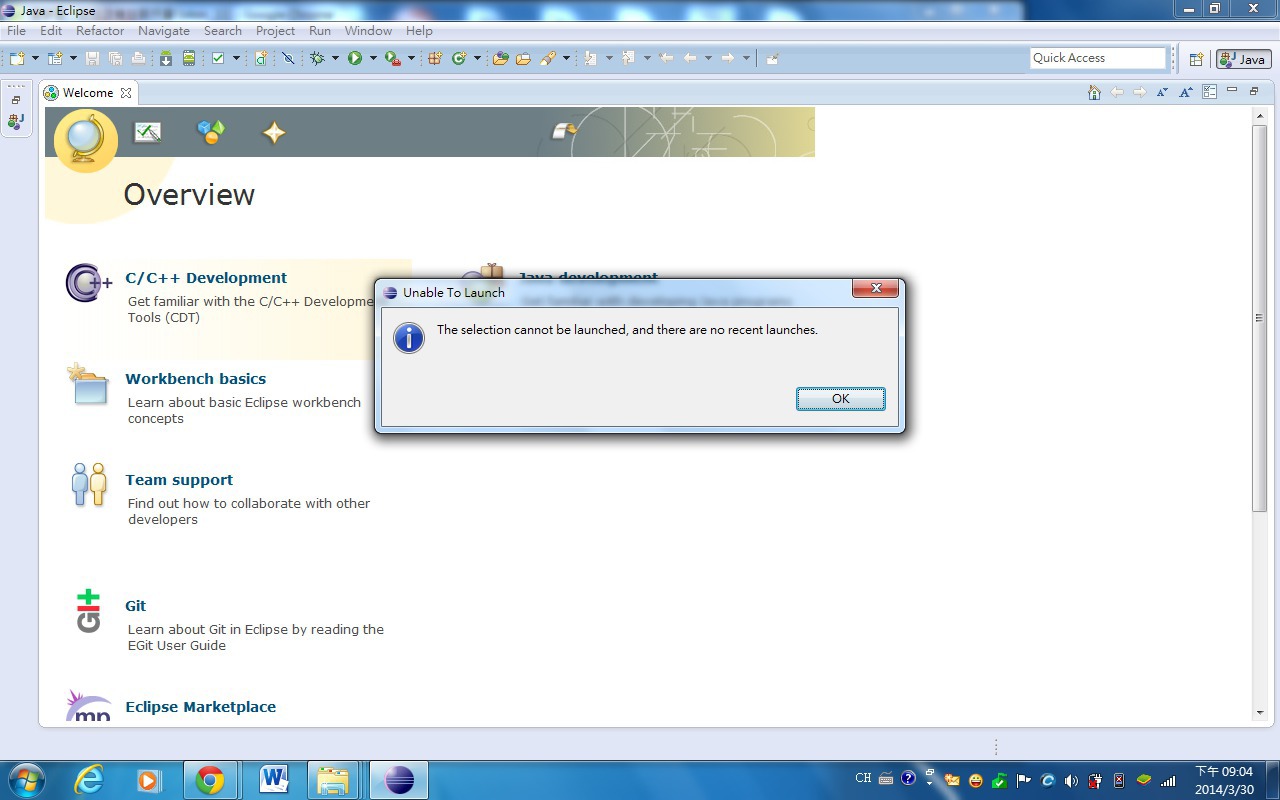Toggle the Java perspective button
Image resolution: width=1280 pixels, height=800 pixels.
1242,59
